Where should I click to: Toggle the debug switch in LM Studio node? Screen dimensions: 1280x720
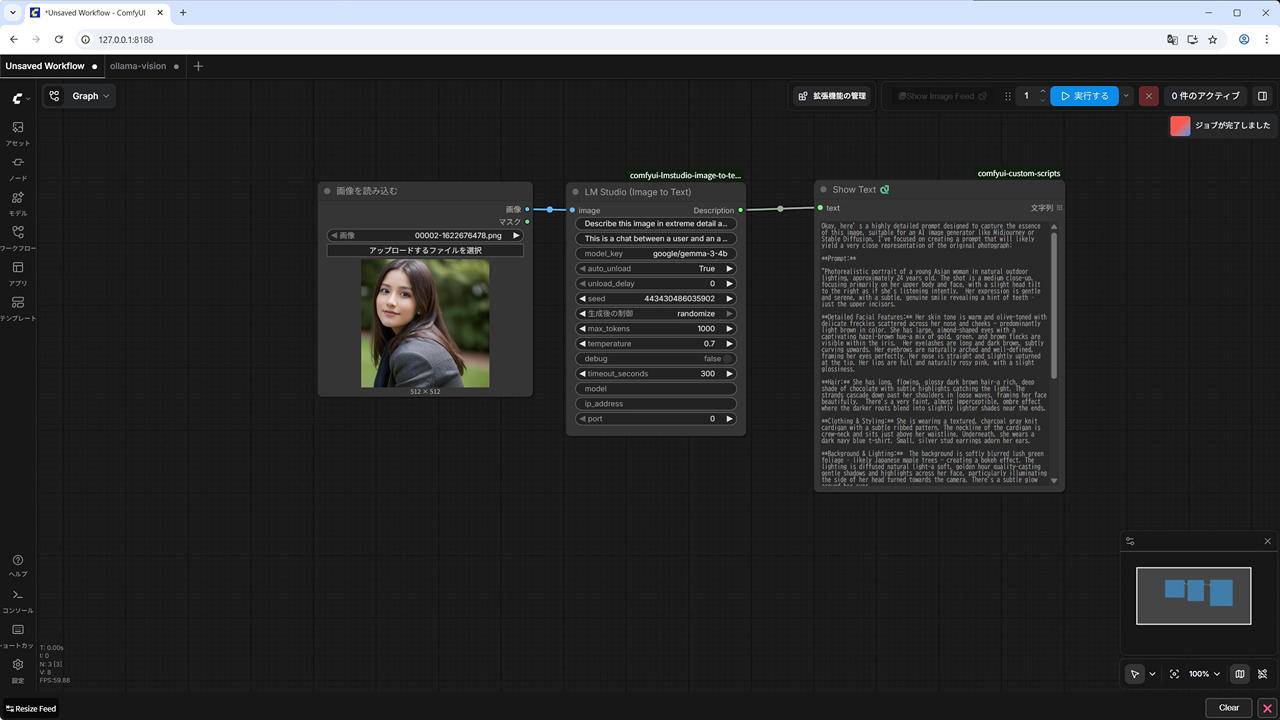729,359
